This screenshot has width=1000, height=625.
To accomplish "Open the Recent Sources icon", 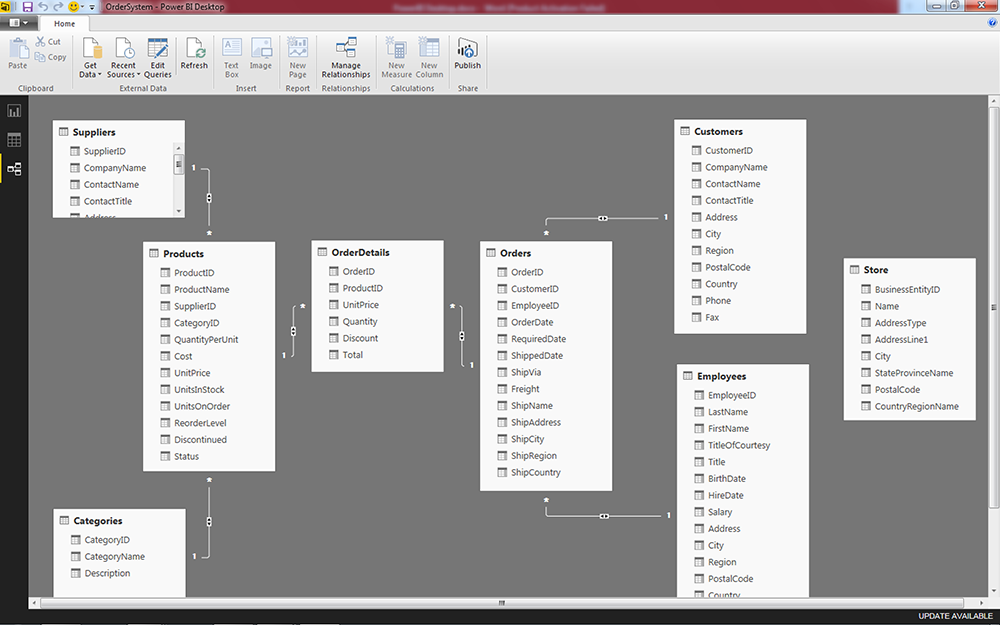I will (124, 48).
